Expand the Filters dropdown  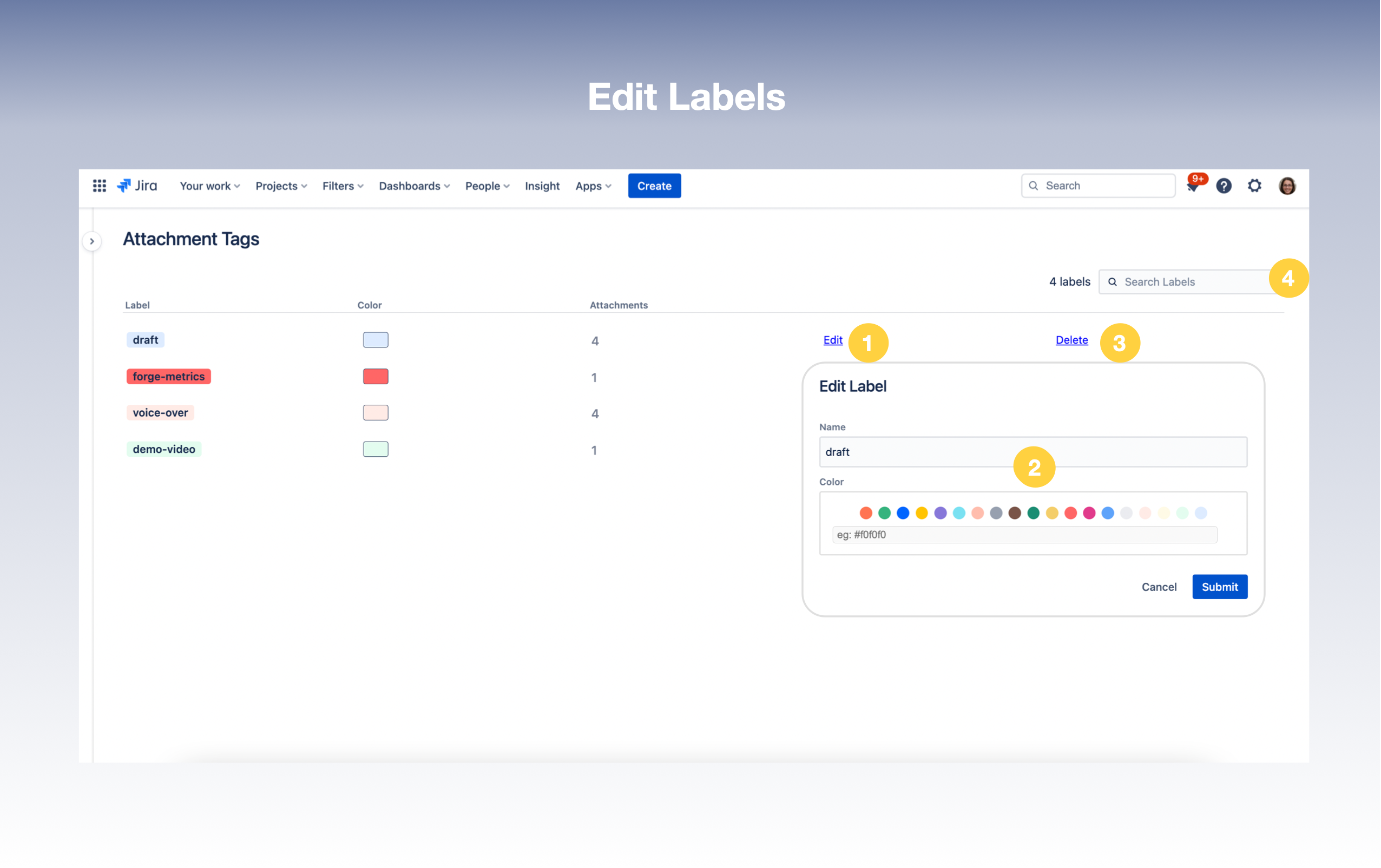[343, 186]
